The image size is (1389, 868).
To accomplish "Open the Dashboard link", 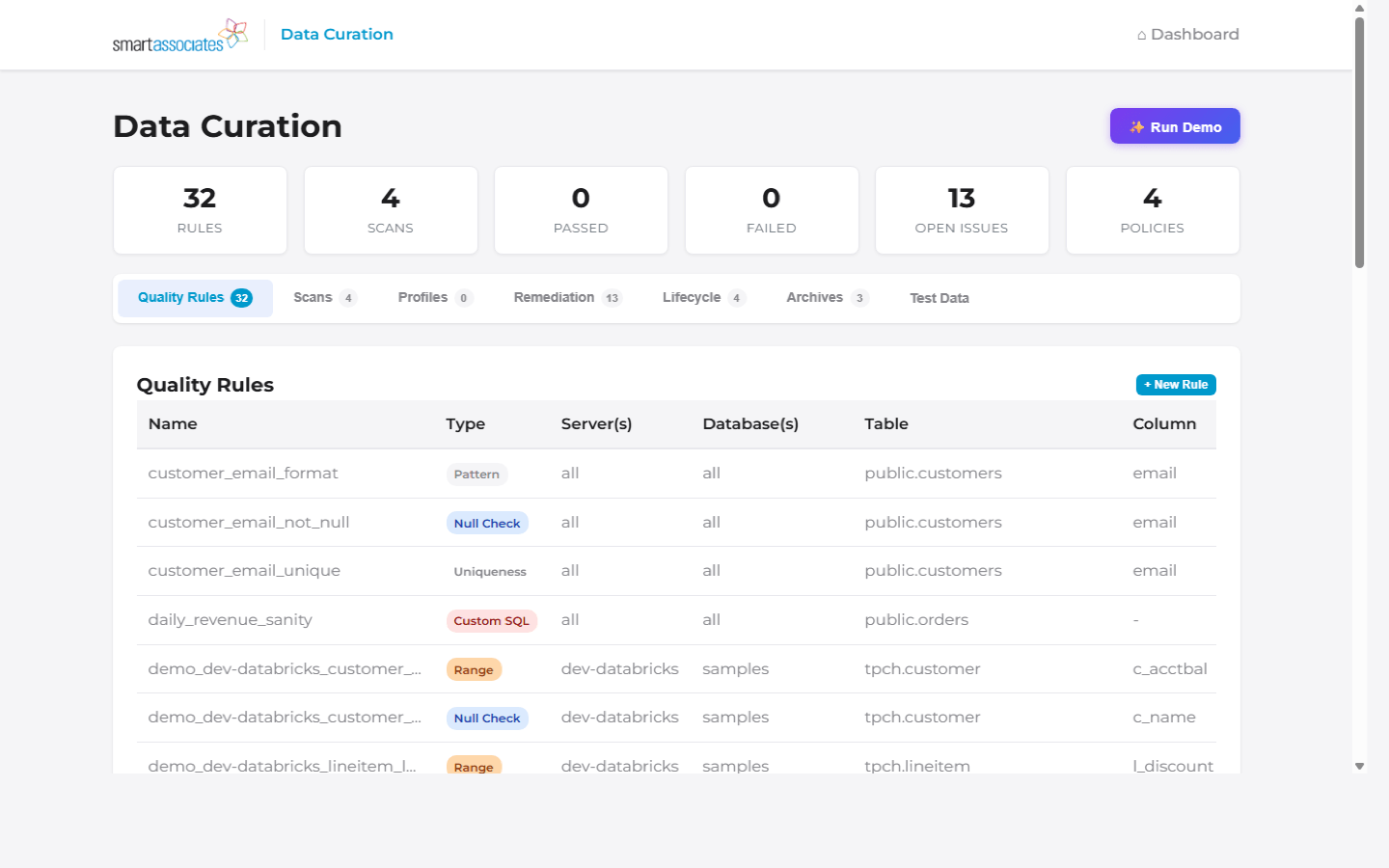I will [1195, 34].
